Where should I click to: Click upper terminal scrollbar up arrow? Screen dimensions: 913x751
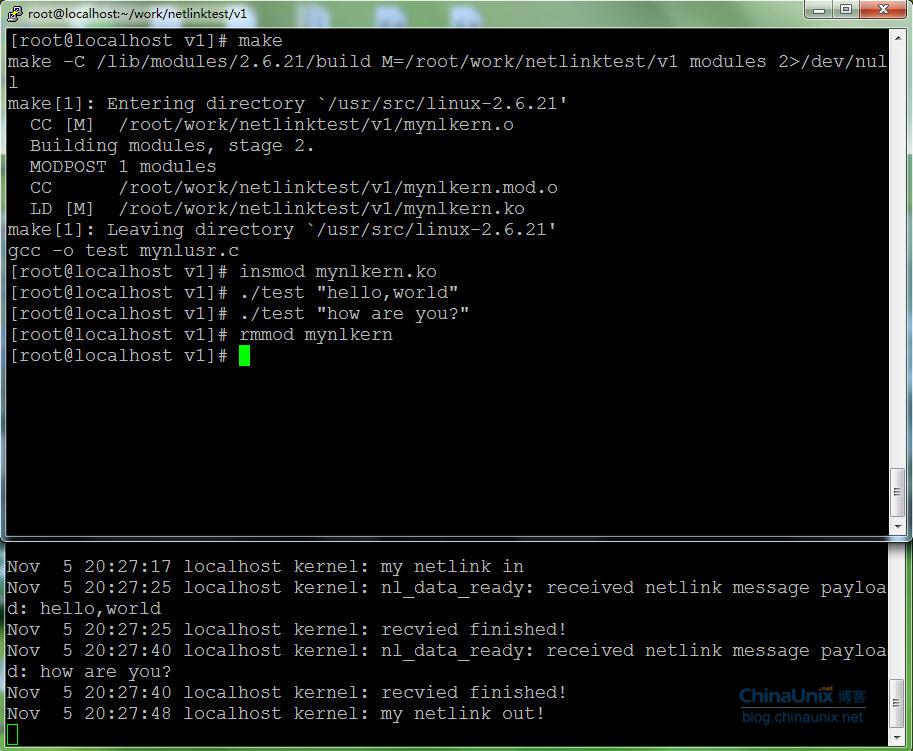pyautogui.click(x=898, y=37)
